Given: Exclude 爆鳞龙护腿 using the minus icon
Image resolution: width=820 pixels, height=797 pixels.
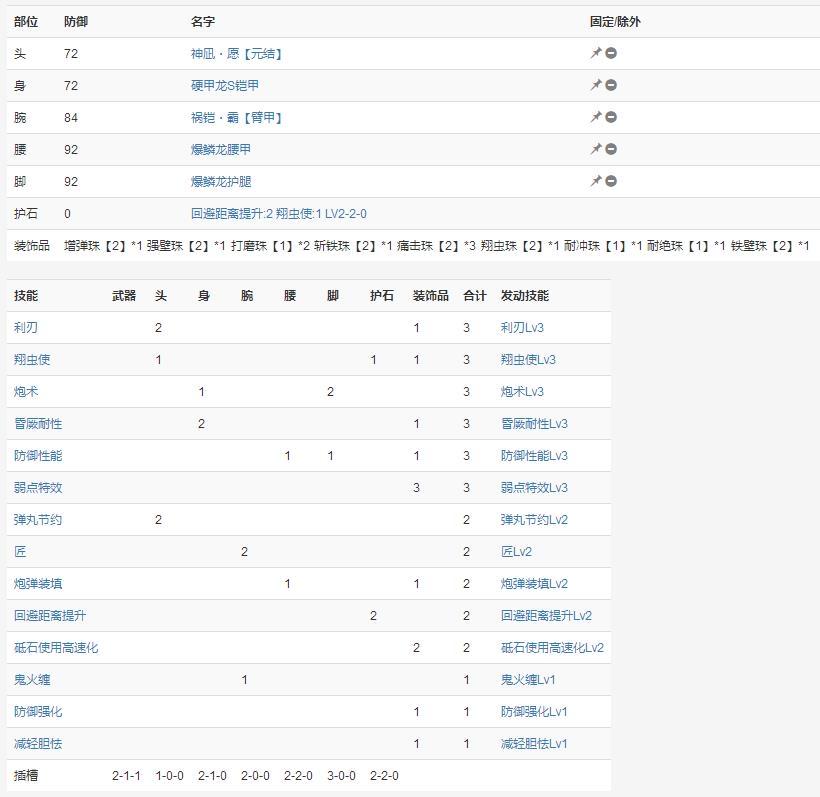Looking at the screenshot, I should [611, 181].
